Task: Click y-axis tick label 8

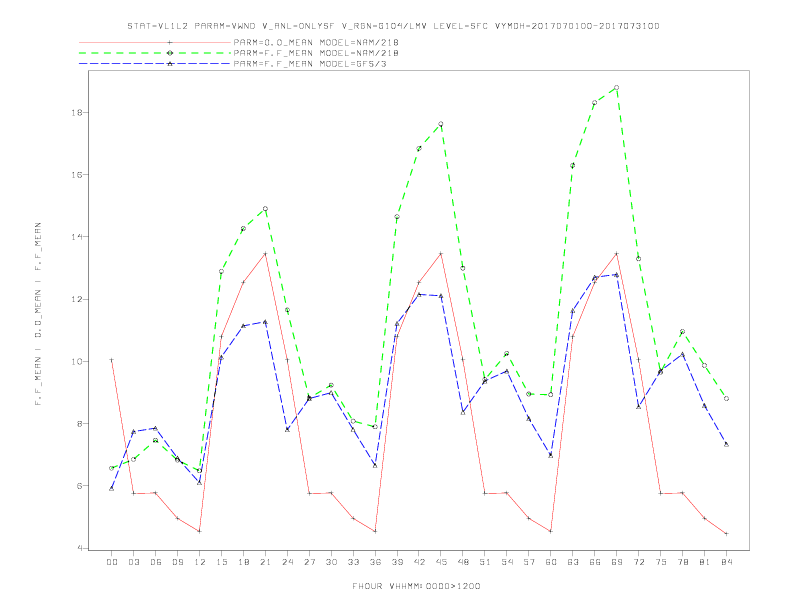Action: 80,424
